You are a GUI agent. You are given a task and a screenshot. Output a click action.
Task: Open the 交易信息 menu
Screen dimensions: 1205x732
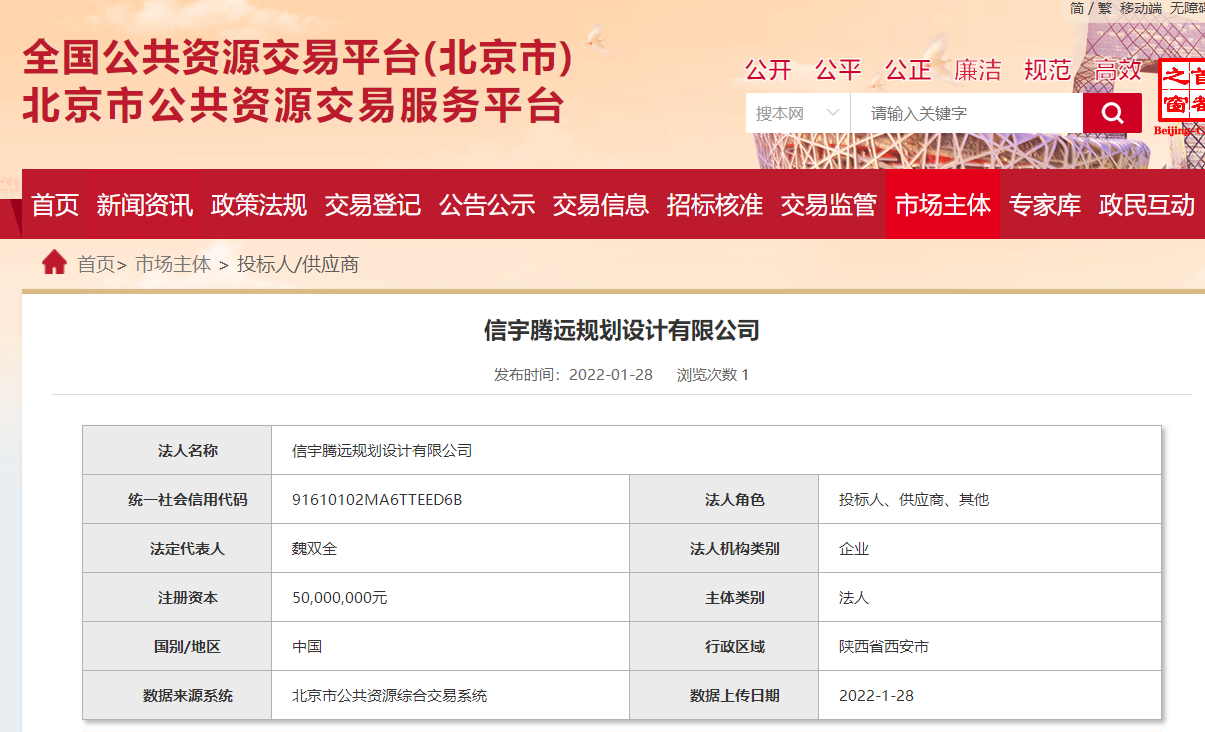tap(601, 205)
